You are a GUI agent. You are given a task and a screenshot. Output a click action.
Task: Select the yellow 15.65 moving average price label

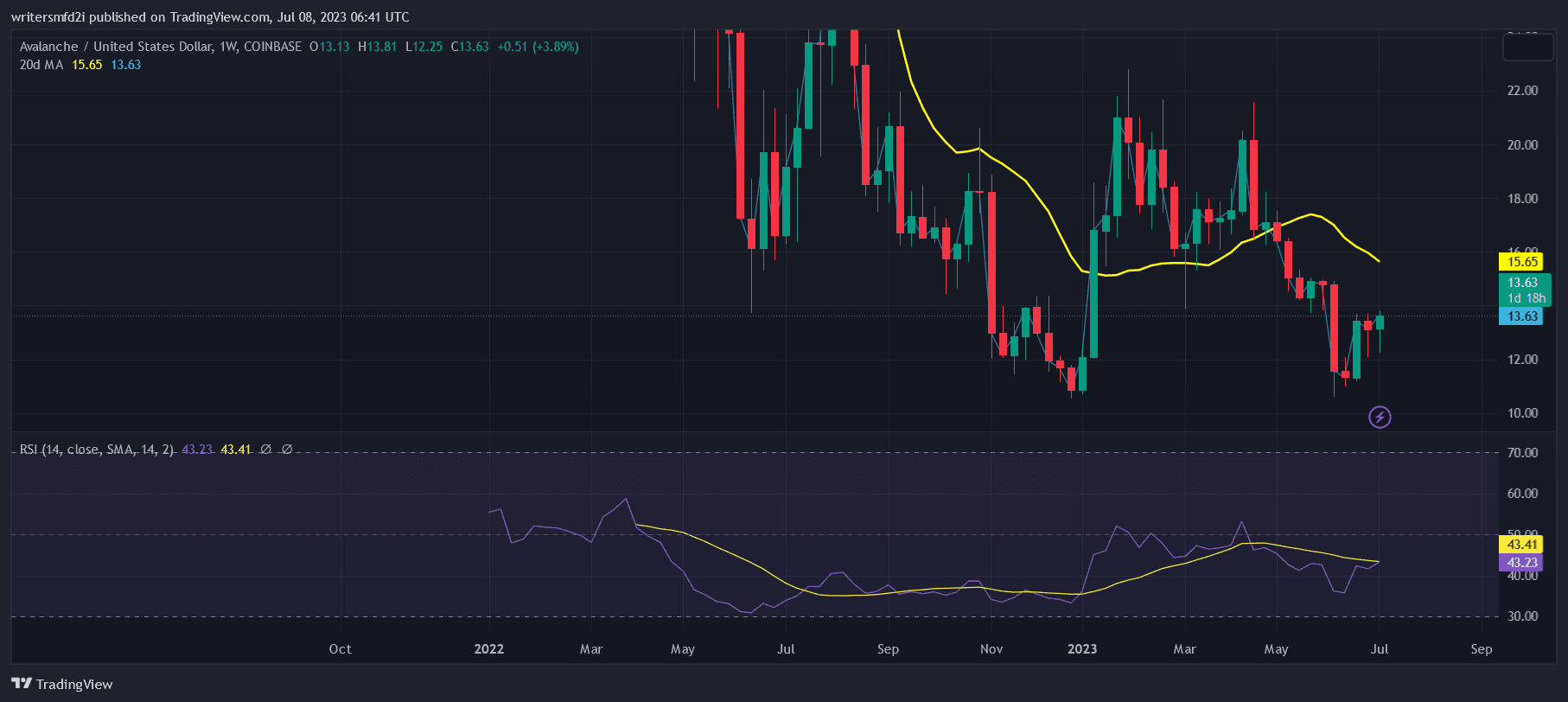1521,261
